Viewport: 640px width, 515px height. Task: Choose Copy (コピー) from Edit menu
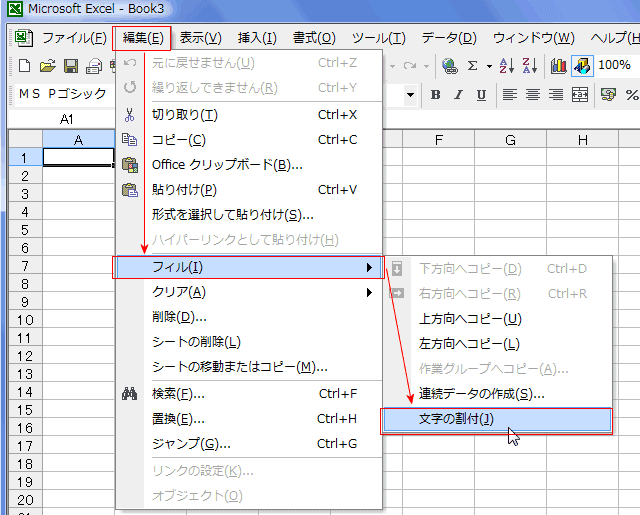point(249,140)
